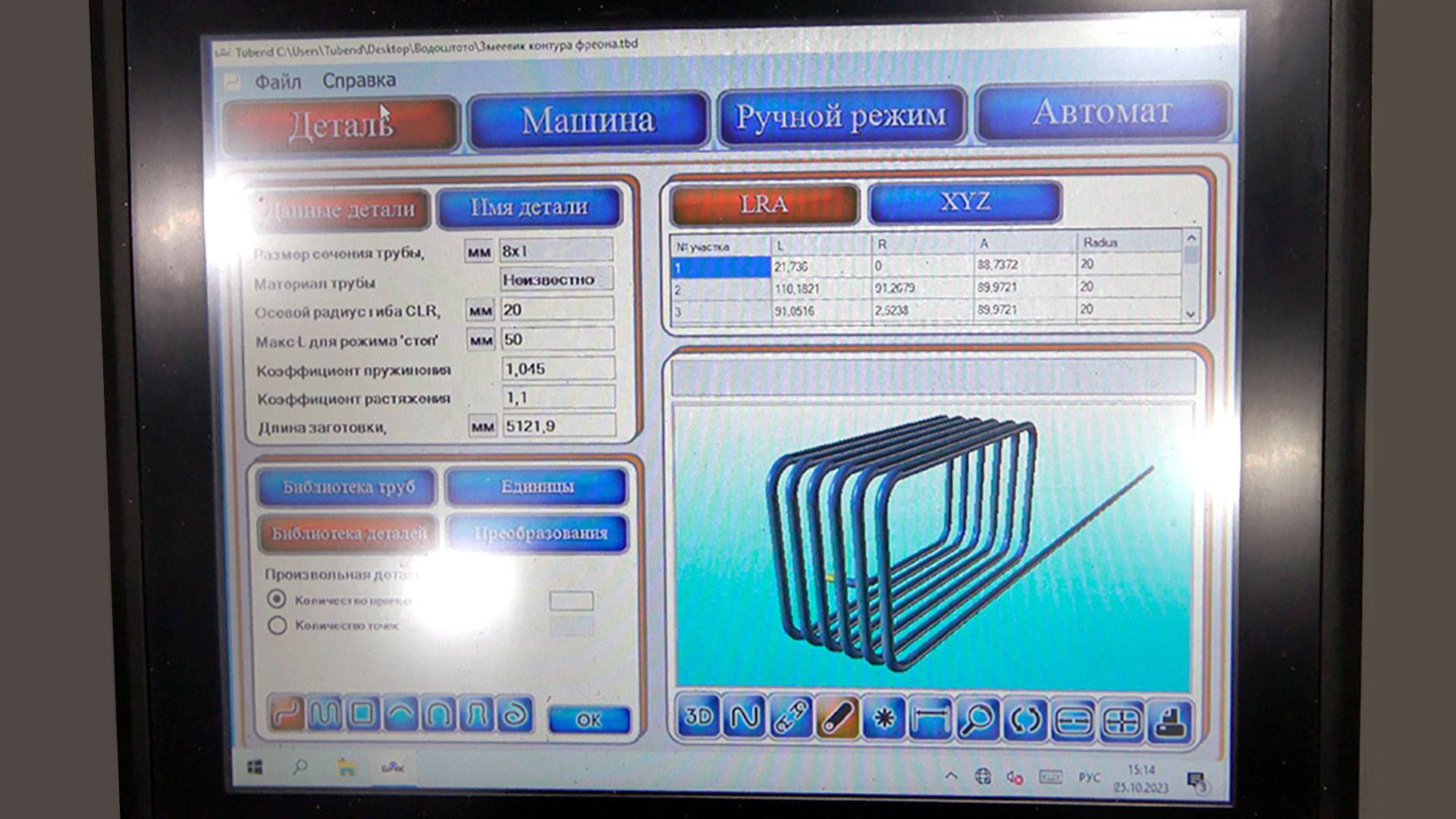Pick the square shape part template

point(362,714)
